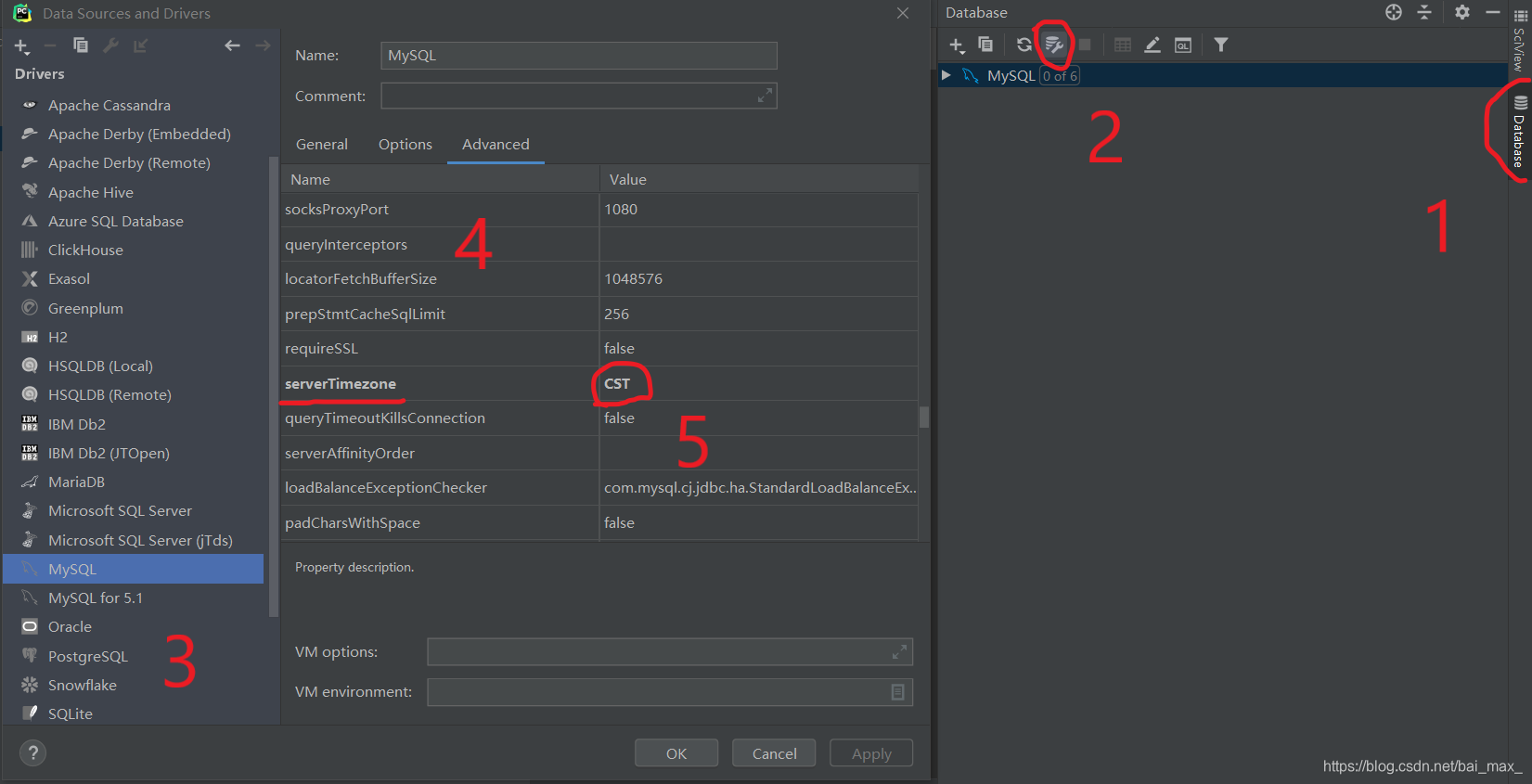The height and width of the screenshot is (784, 1532).
Task: Click the VM environment input field
Action: click(x=669, y=692)
